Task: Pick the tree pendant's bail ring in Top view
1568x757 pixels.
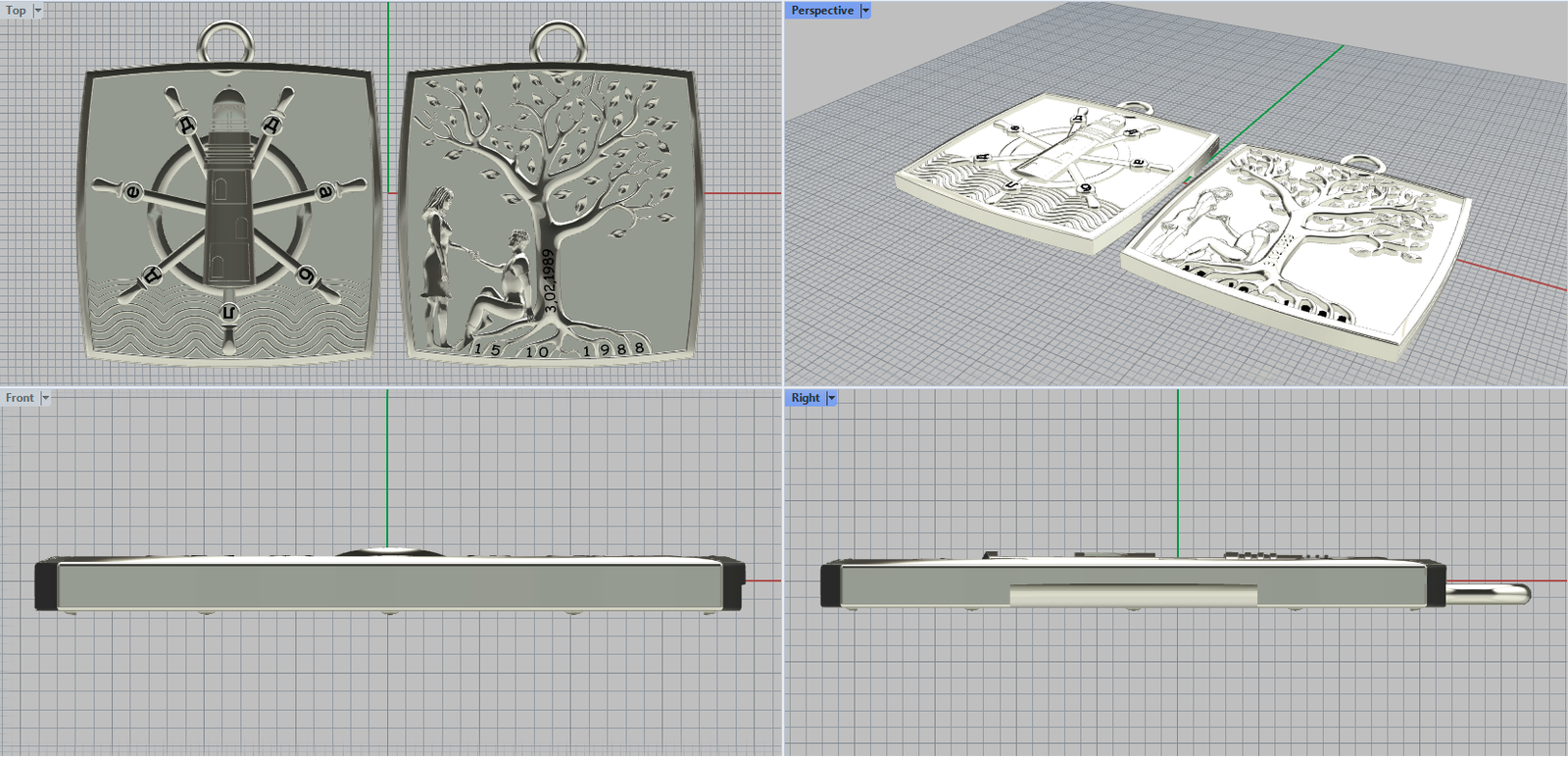Action: click(558, 45)
